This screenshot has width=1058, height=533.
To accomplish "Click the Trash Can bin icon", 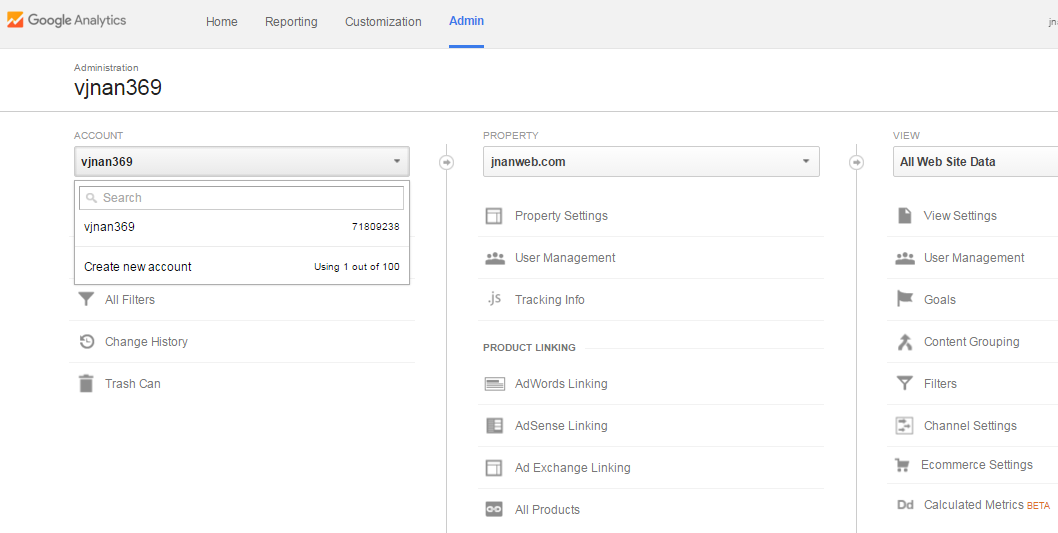I will [x=86, y=383].
